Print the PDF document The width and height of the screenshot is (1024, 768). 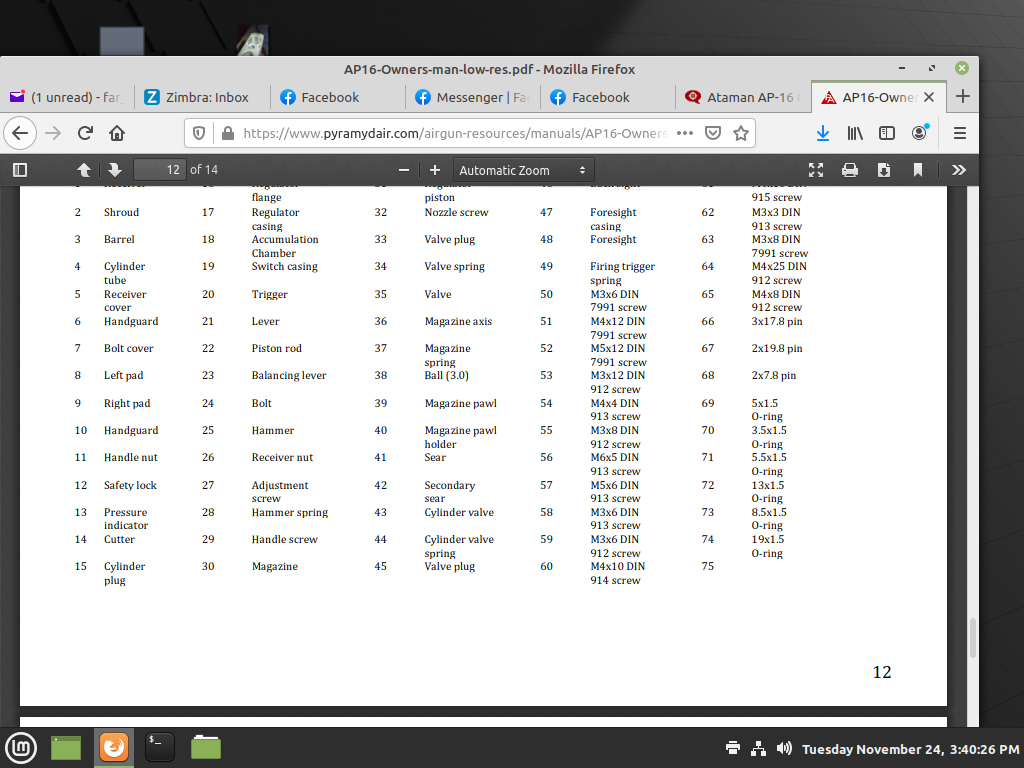coord(850,170)
